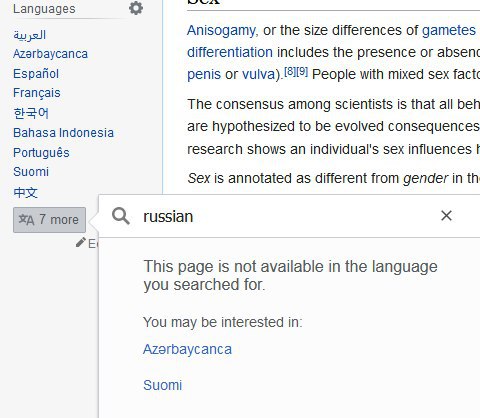480x418 pixels.
Task: Select suggested Azərbaycanca in search popup
Action: (x=187, y=349)
